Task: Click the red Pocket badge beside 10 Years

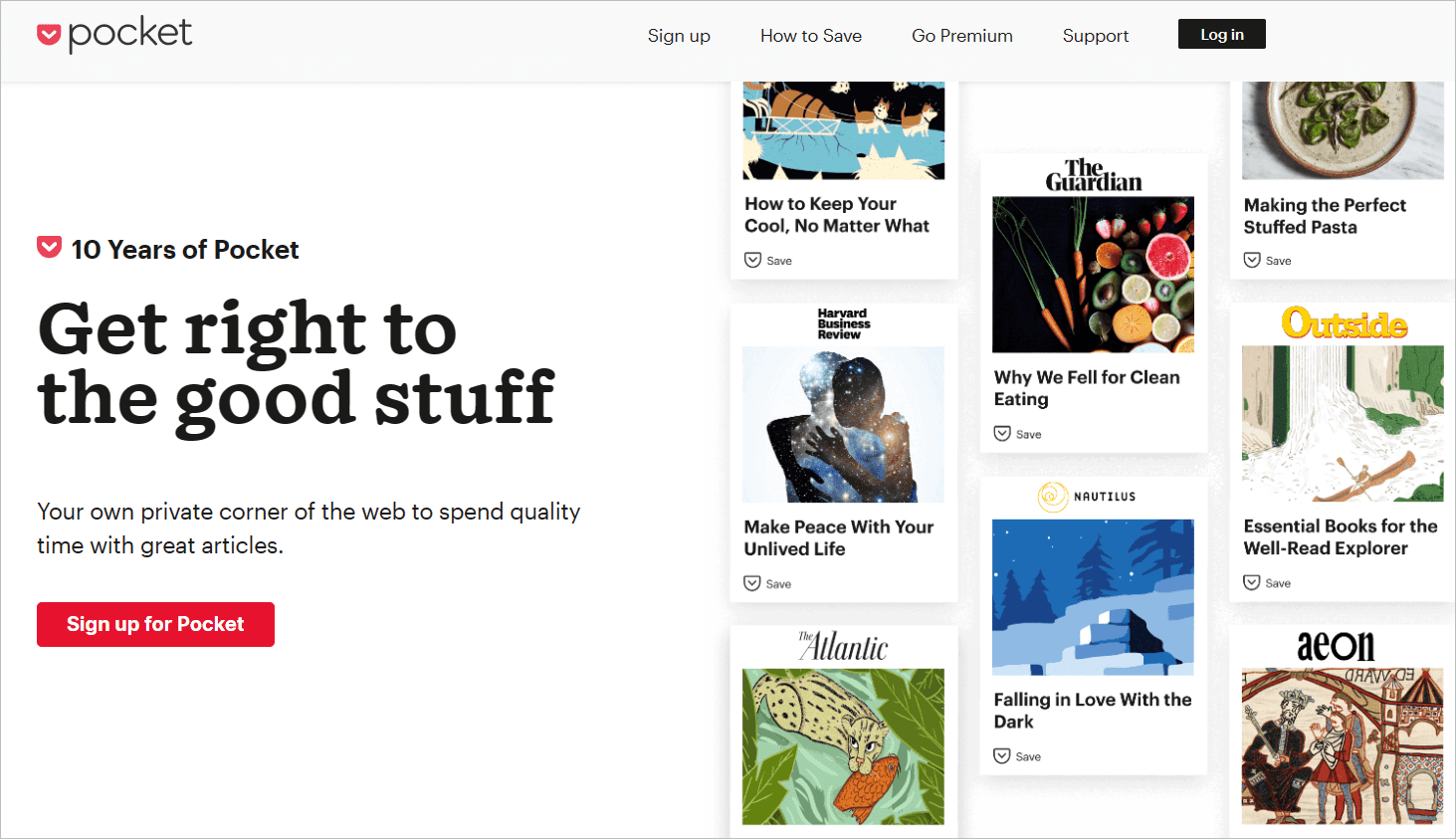Action: pyautogui.click(x=50, y=247)
